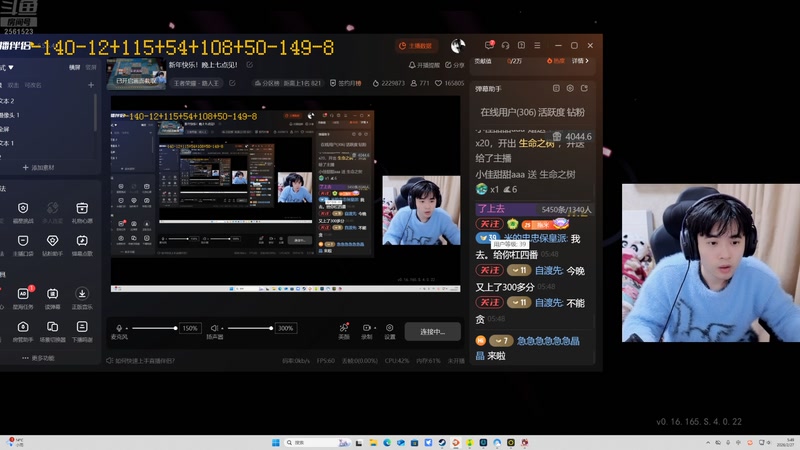
Task: Open message icon with red notification badge
Action: 489,45
